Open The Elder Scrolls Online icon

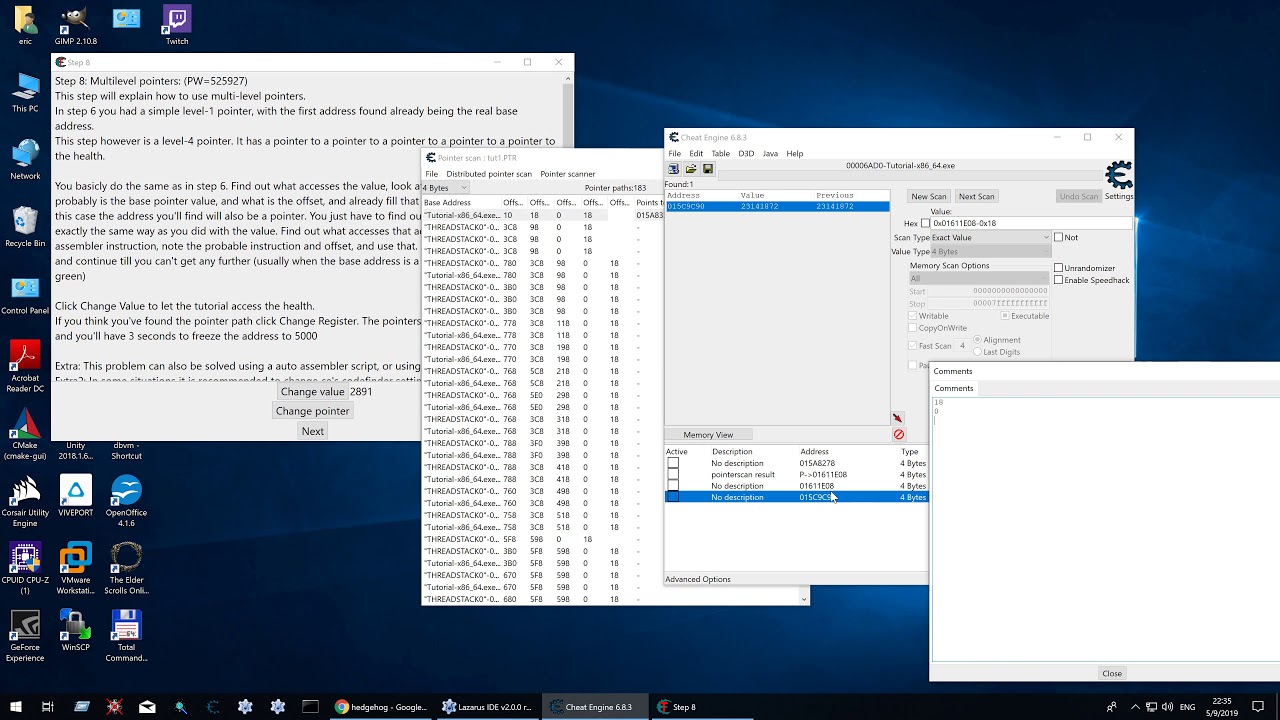click(x=126, y=569)
